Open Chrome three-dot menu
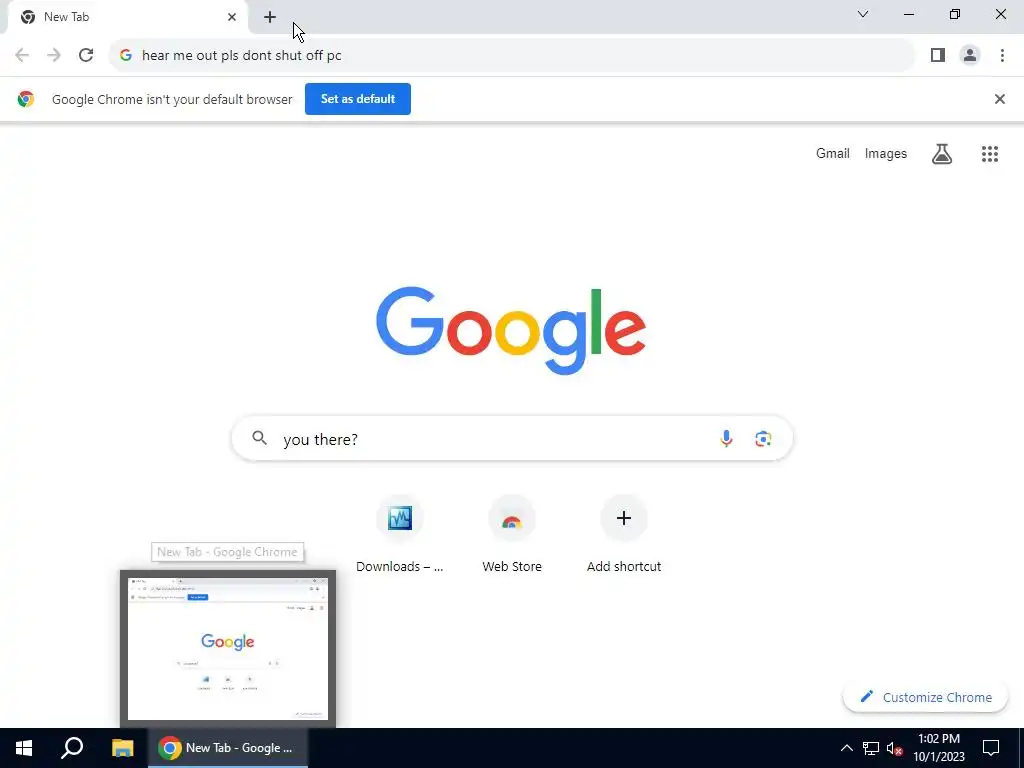1024x768 pixels. pyautogui.click(x=1002, y=55)
